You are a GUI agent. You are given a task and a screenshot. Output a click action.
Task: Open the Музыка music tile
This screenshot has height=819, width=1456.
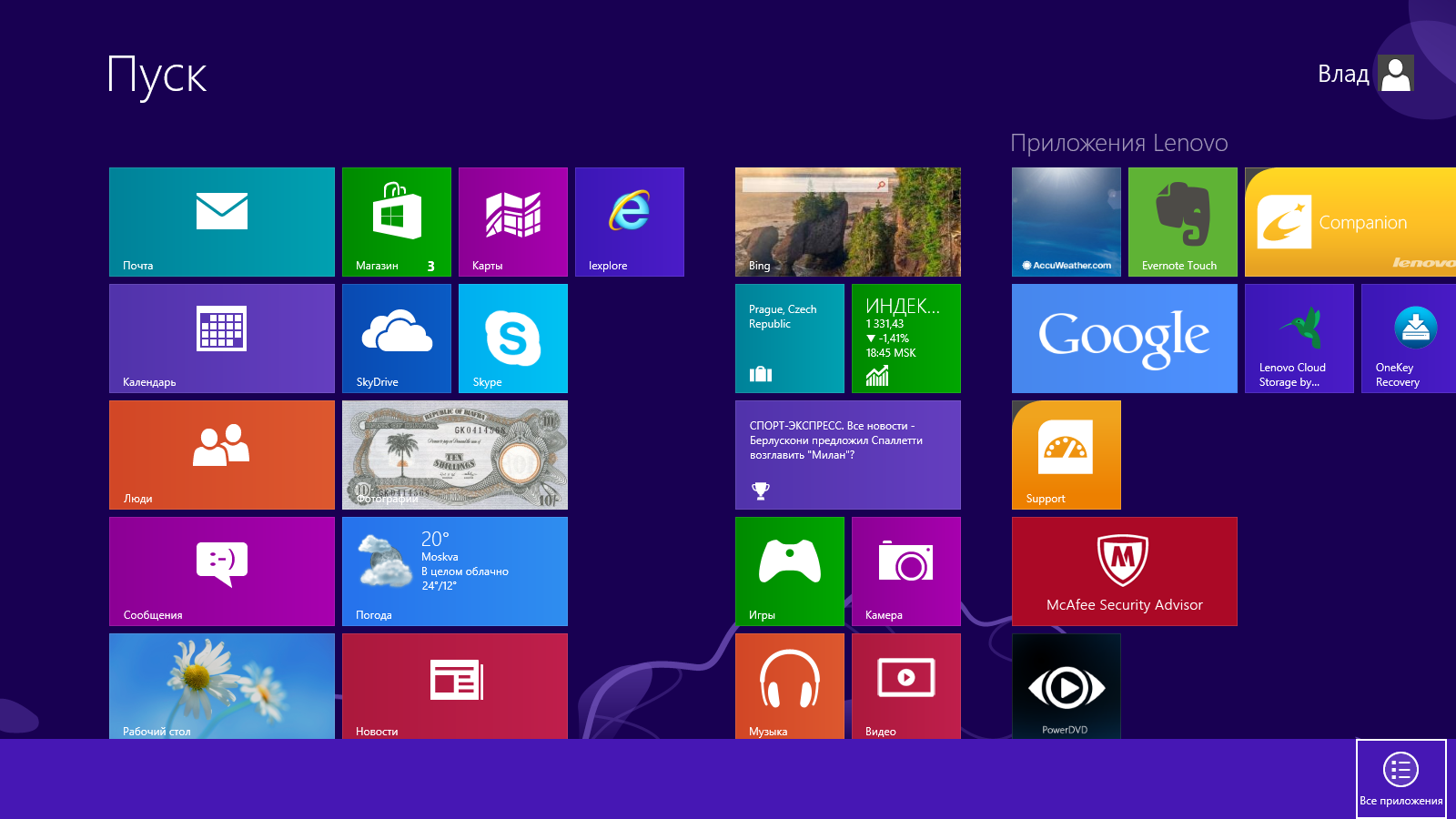(790, 686)
